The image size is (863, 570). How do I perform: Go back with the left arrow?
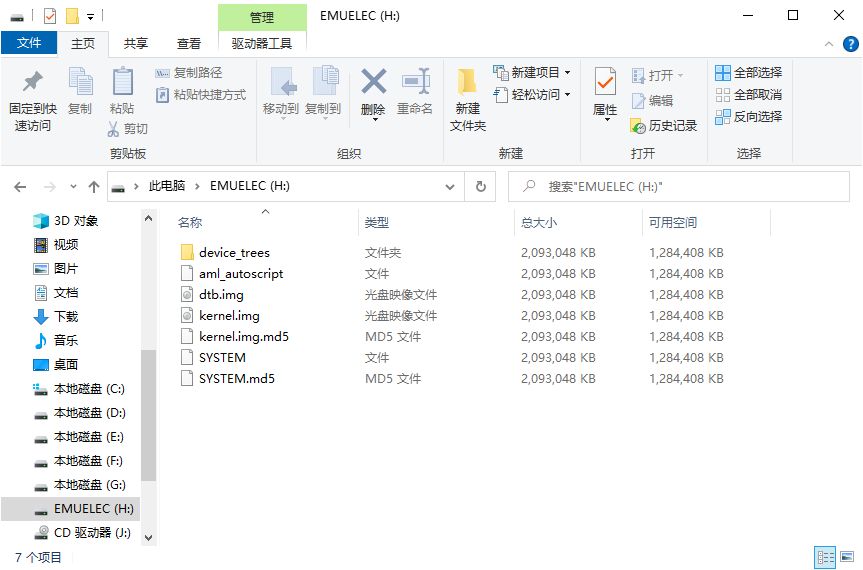tap(20, 187)
